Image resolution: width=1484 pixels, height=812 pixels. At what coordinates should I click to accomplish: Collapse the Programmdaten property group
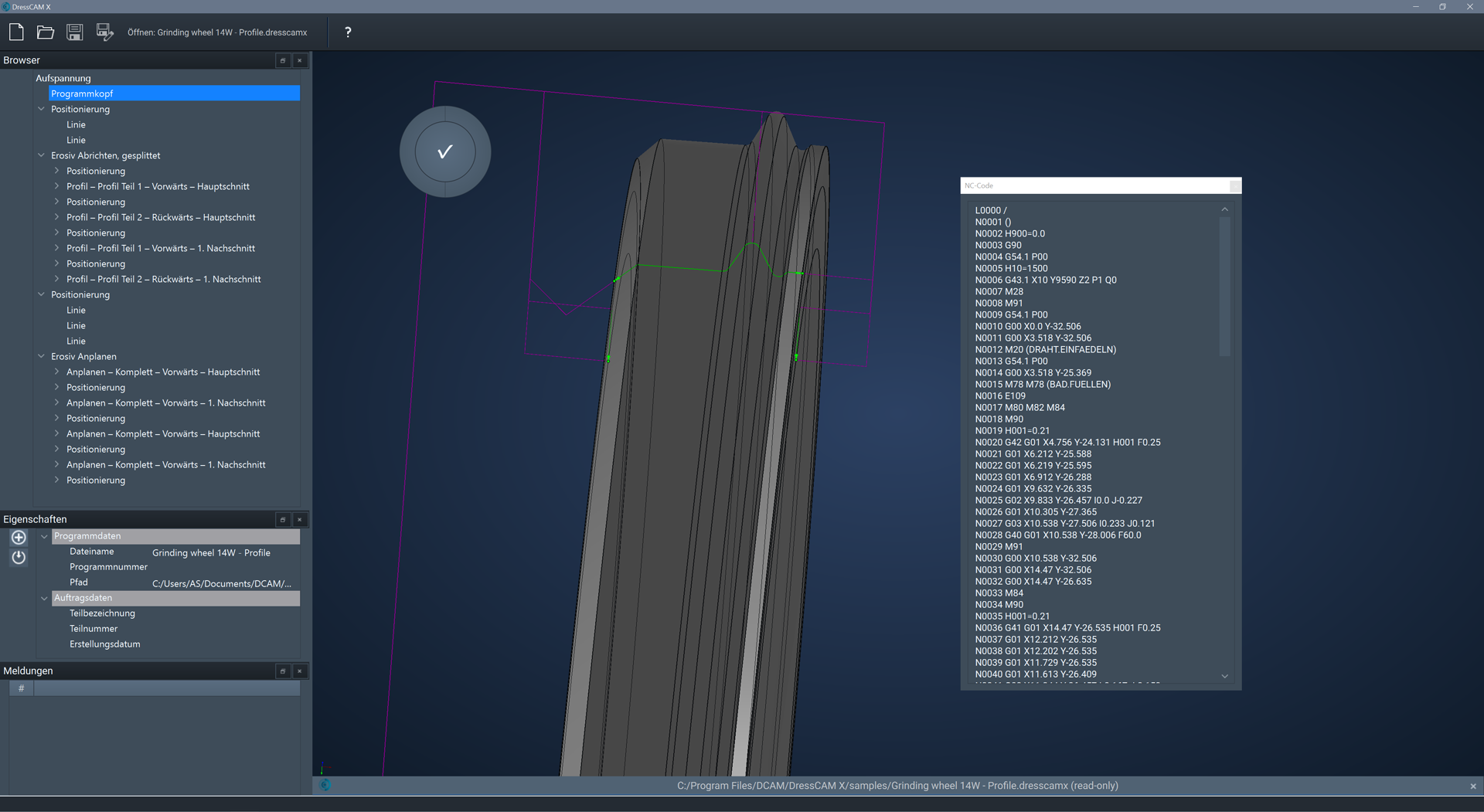point(45,536)
